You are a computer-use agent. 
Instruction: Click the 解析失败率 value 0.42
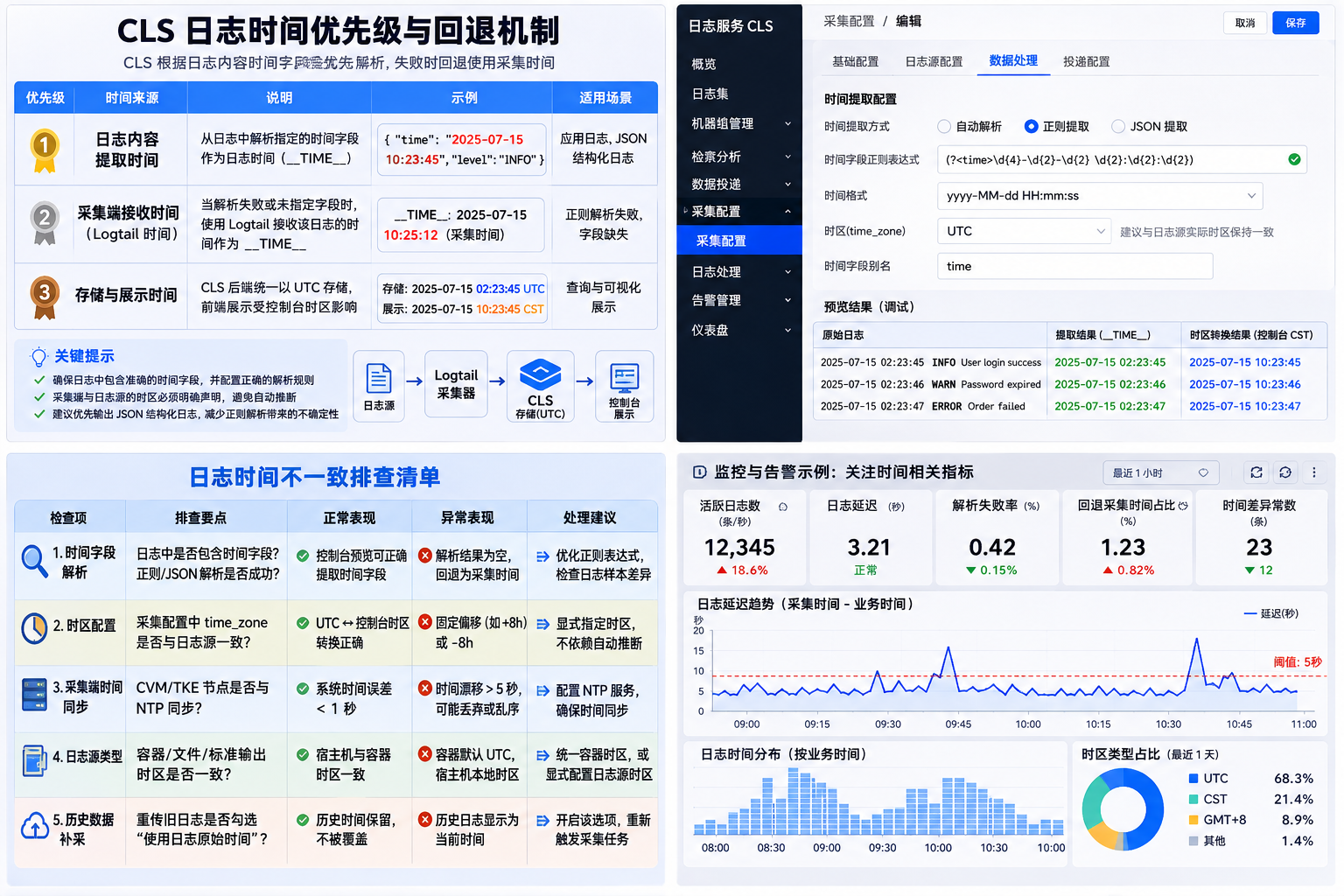click(992, 548)
